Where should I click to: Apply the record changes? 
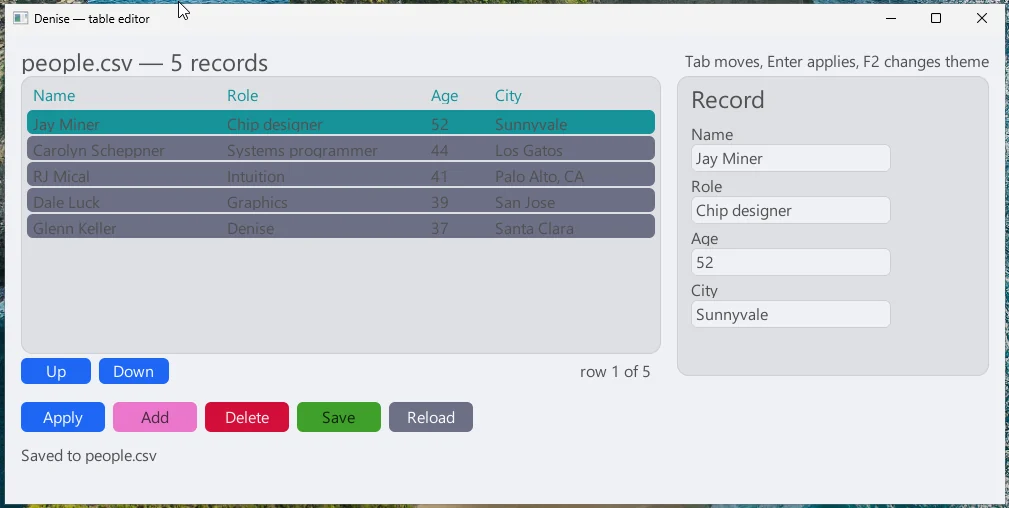click(63, 417)
